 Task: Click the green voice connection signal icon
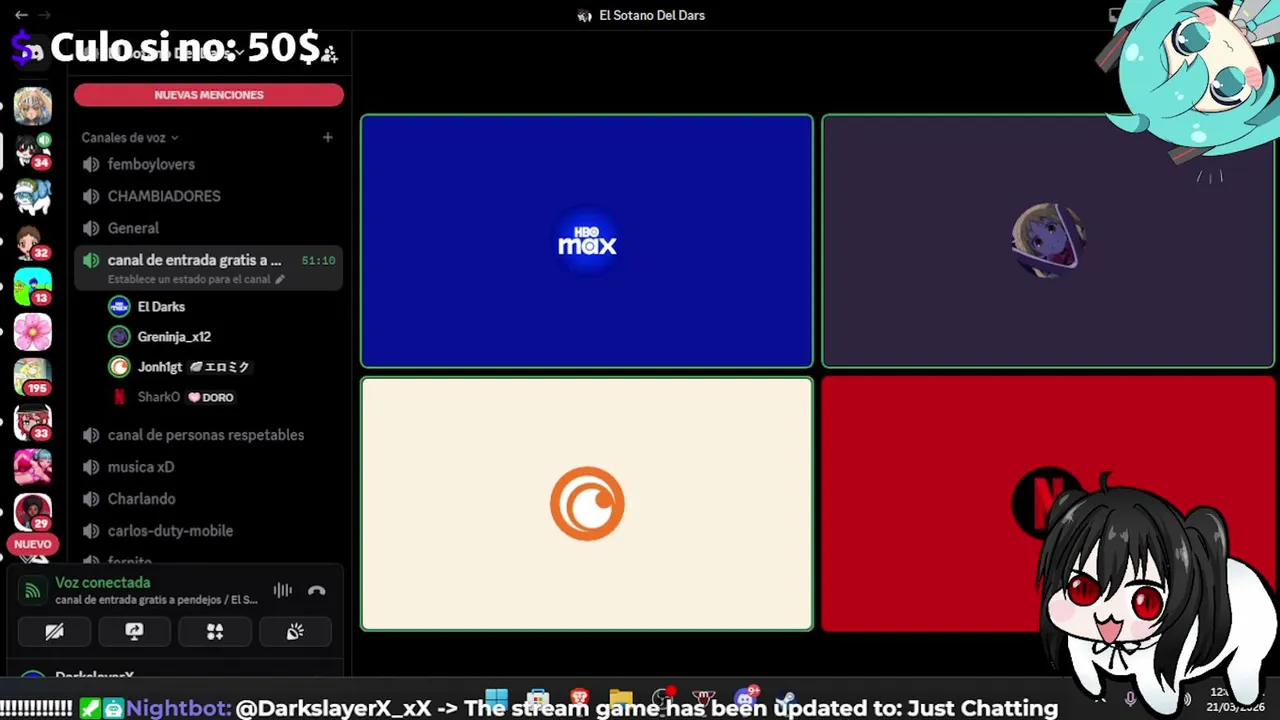pos(32,590)
